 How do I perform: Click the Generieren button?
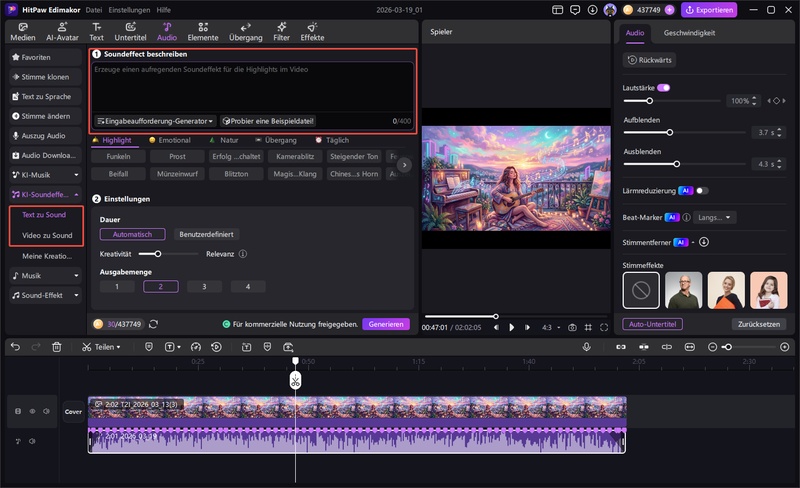pyautogui.click(x=385, y=324)
